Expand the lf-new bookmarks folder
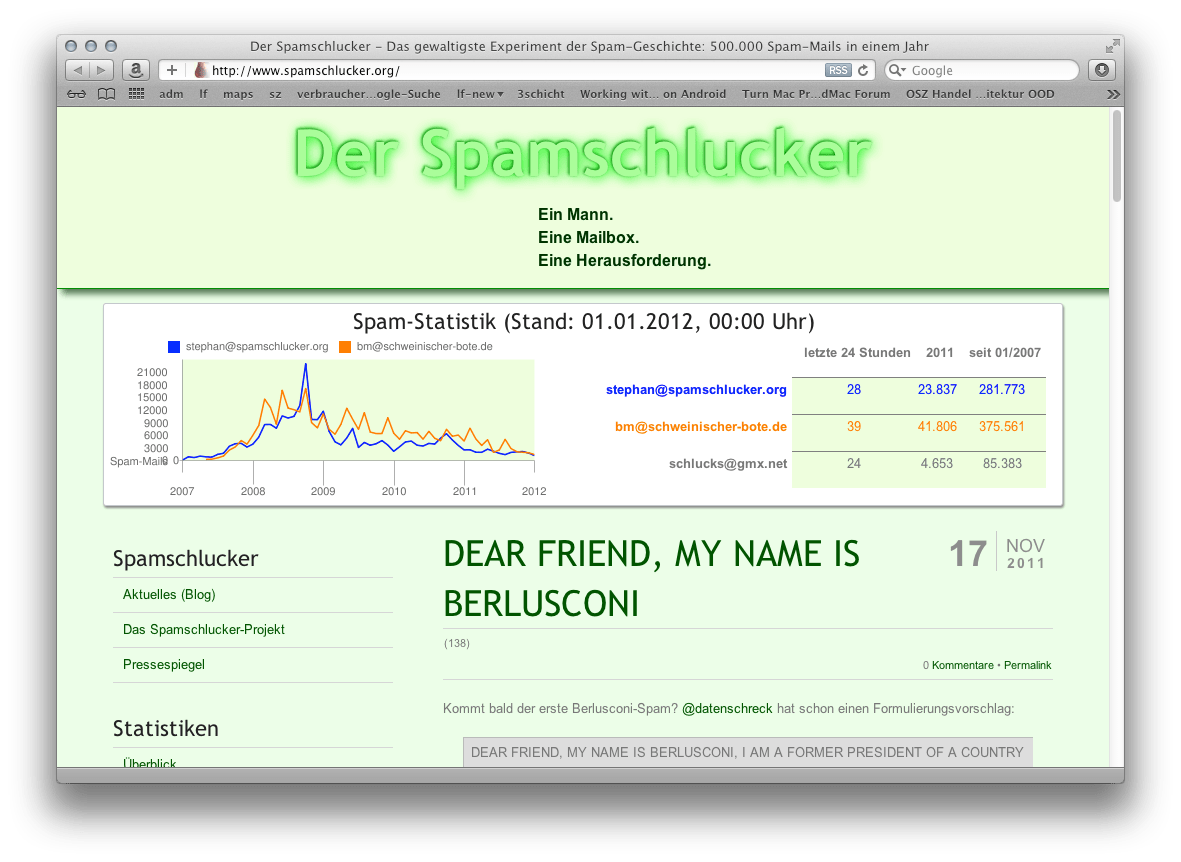Screen dimensions: 1181x862 (479, 94)
